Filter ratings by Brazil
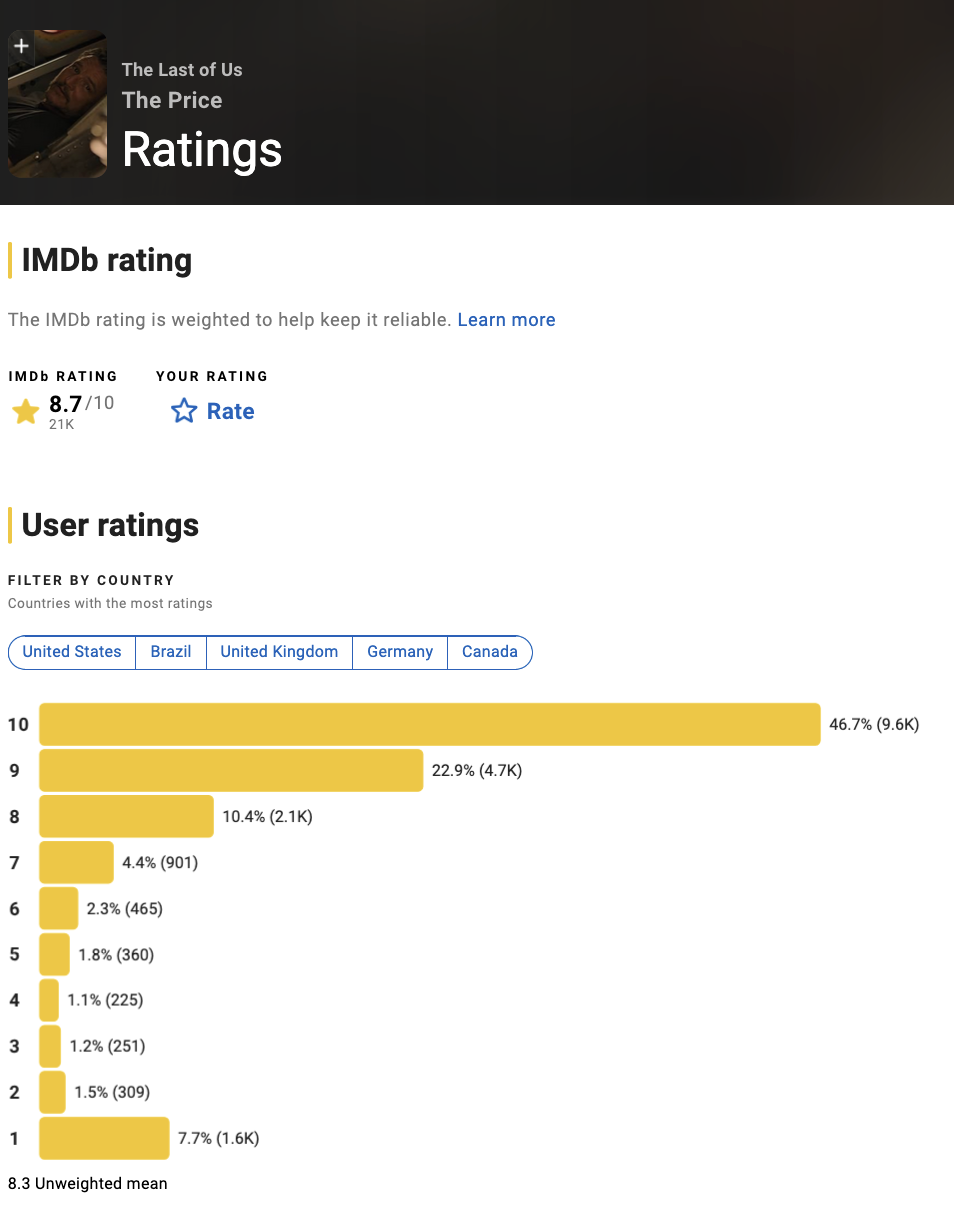The width and height of the screenshot is (954, 1222). point(171,652)
